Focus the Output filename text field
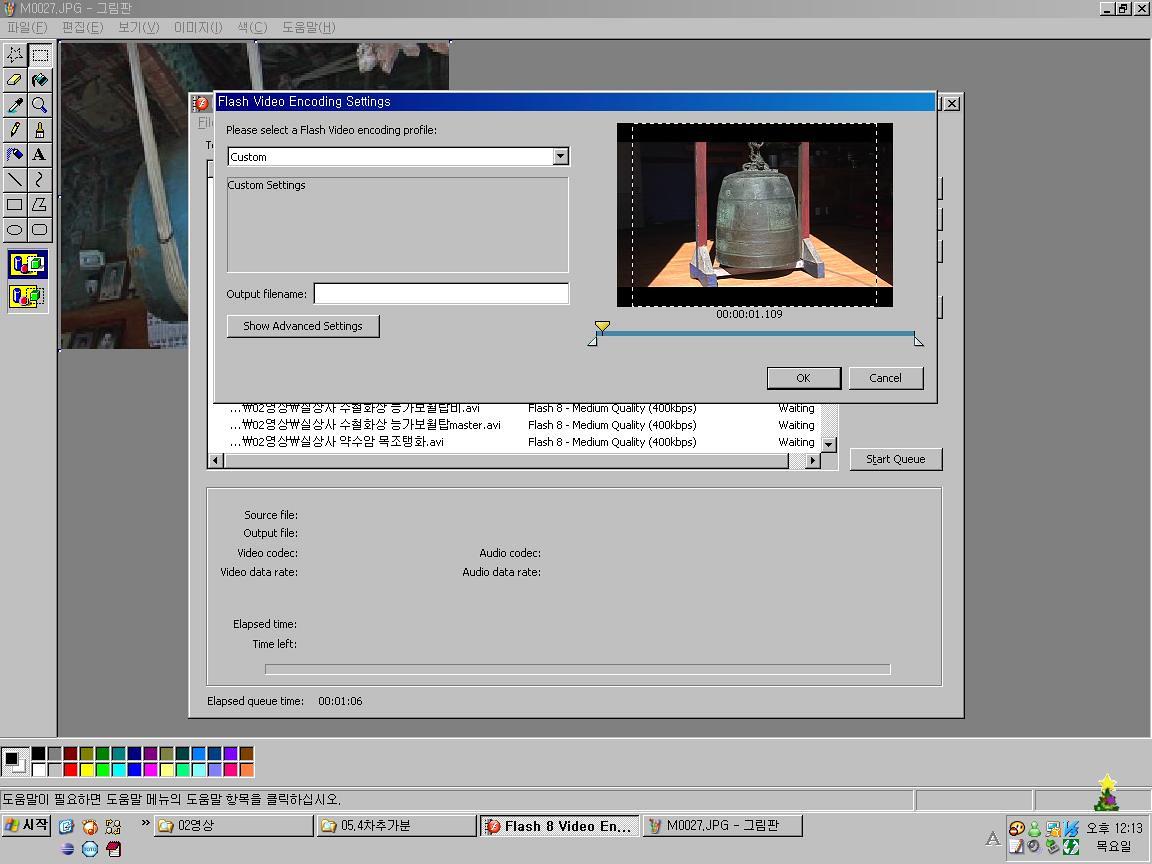Screen dimensions: 1152x864 coord(441,294)
